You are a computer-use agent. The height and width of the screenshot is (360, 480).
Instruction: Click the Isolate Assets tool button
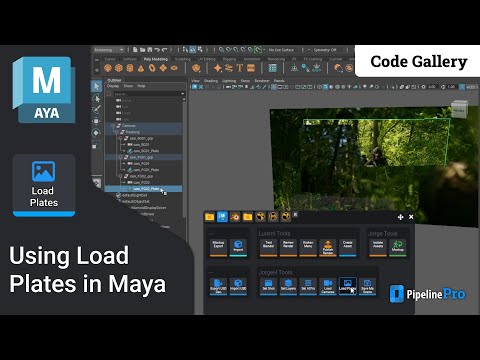click(378, 247)
